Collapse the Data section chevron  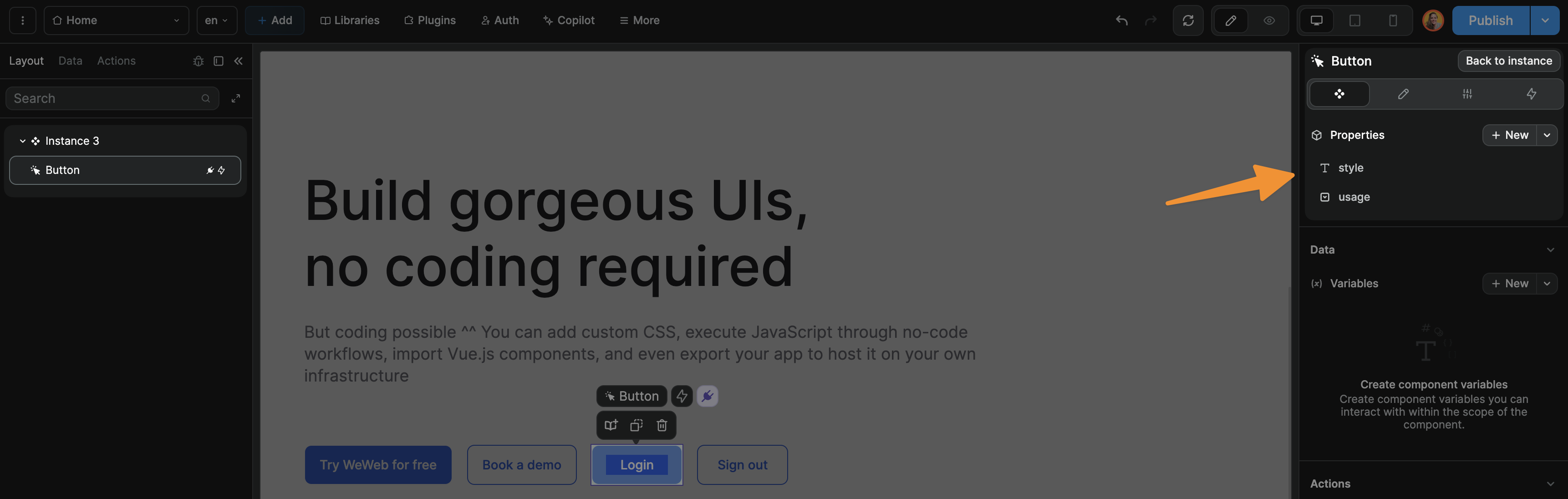(x=1550, y=250)
